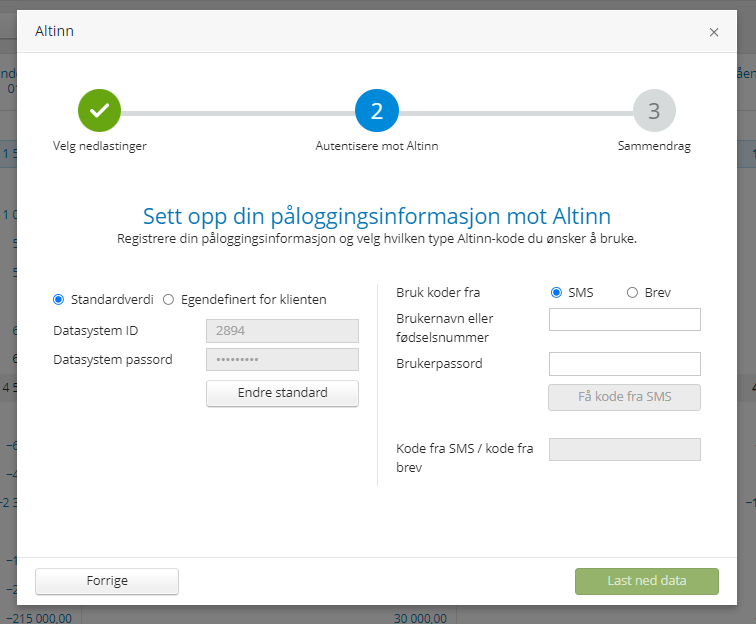Click the Datasystem ID field
Image resolution: width=756 pixels, height=624 pixels.
pyautogui.click(x=282, y=331)
